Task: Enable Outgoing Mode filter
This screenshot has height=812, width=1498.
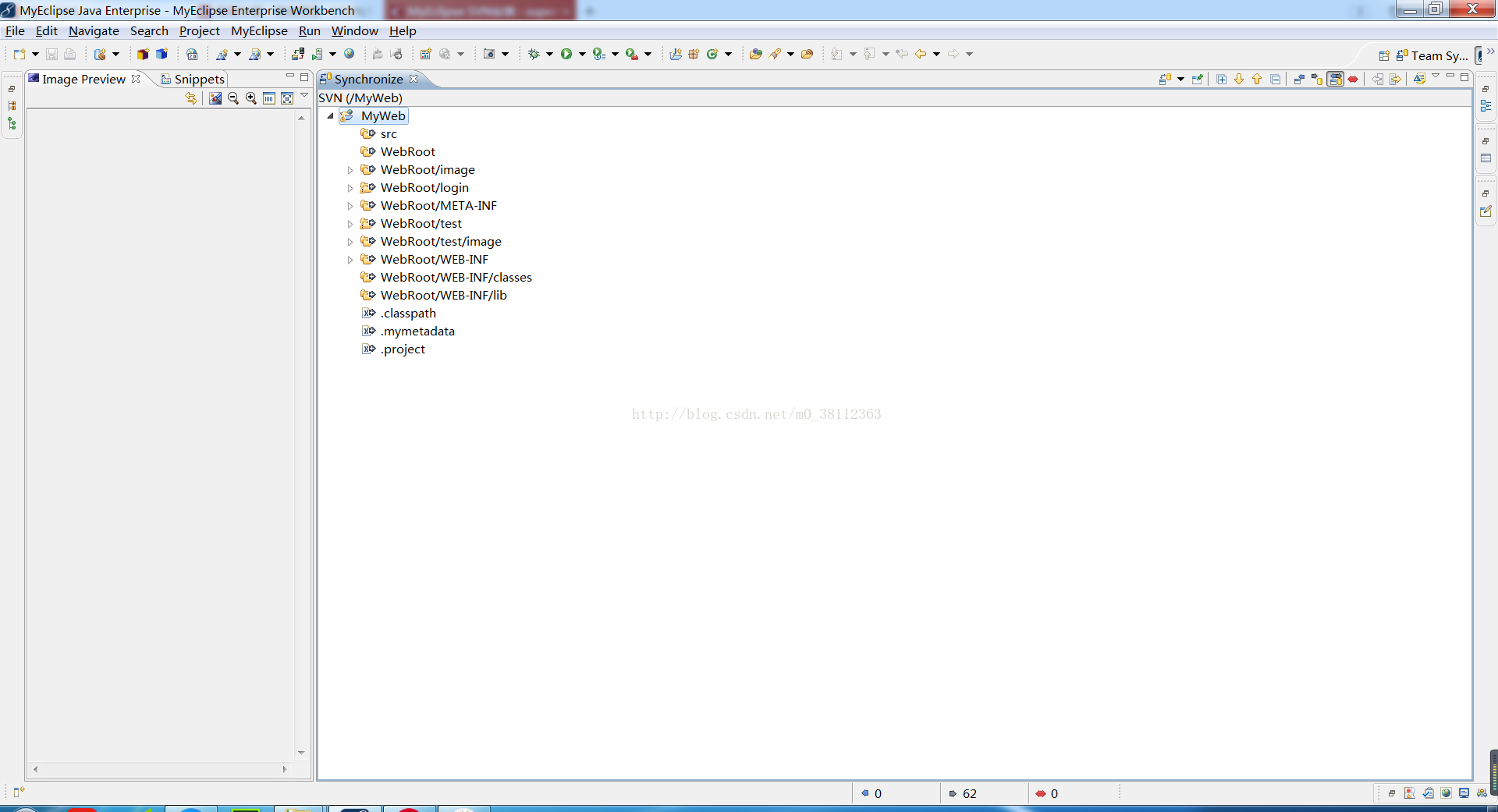Action: 1317,79
